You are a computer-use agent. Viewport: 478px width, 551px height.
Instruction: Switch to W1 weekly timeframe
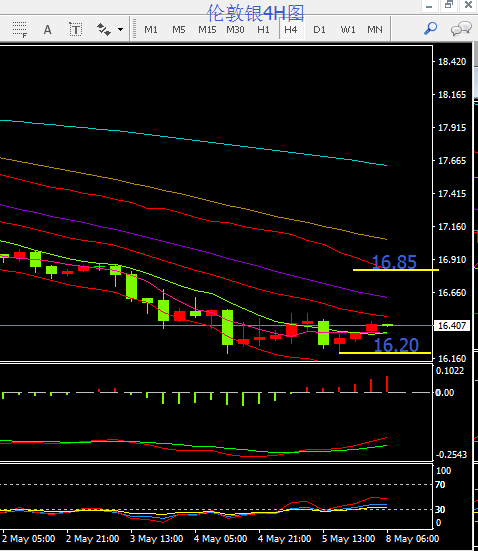(348, 30)
